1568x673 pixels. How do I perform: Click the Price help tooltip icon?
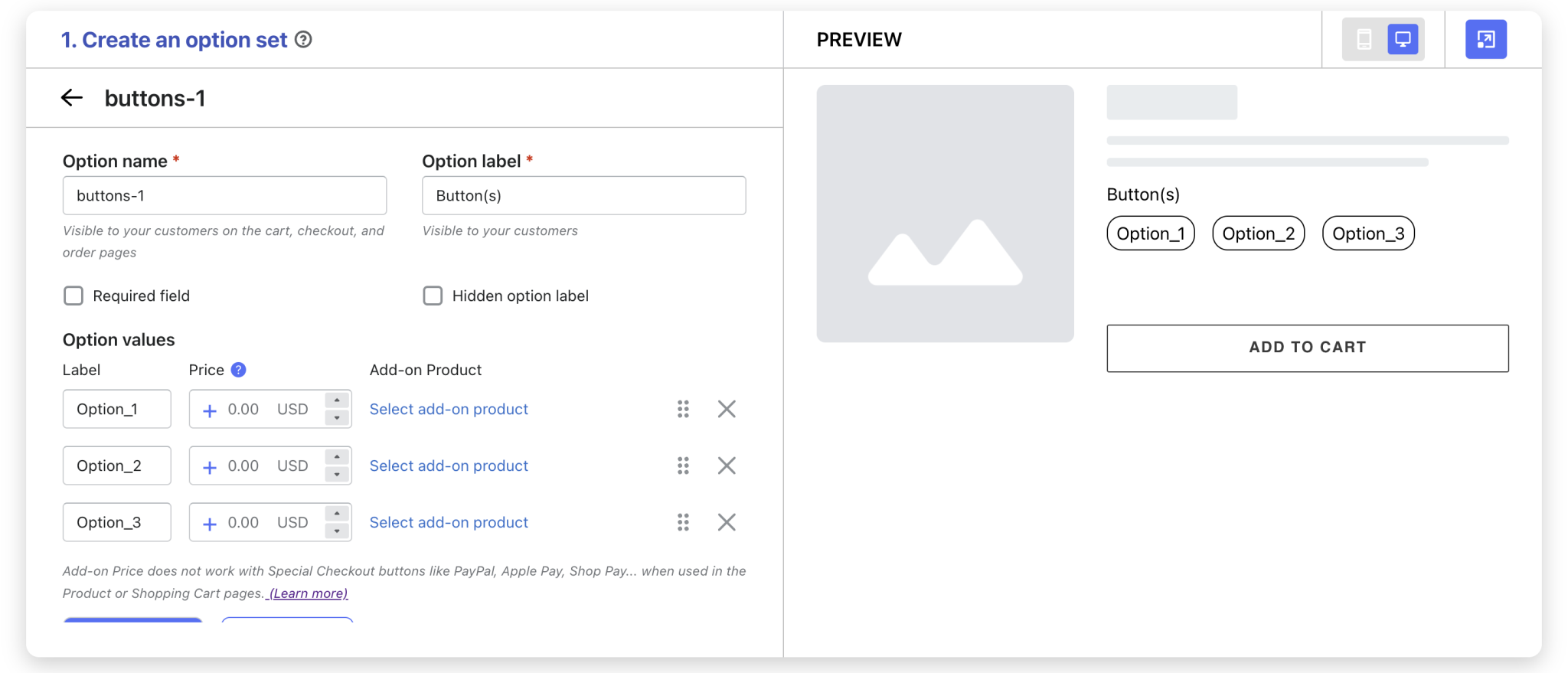coord(239,370)
